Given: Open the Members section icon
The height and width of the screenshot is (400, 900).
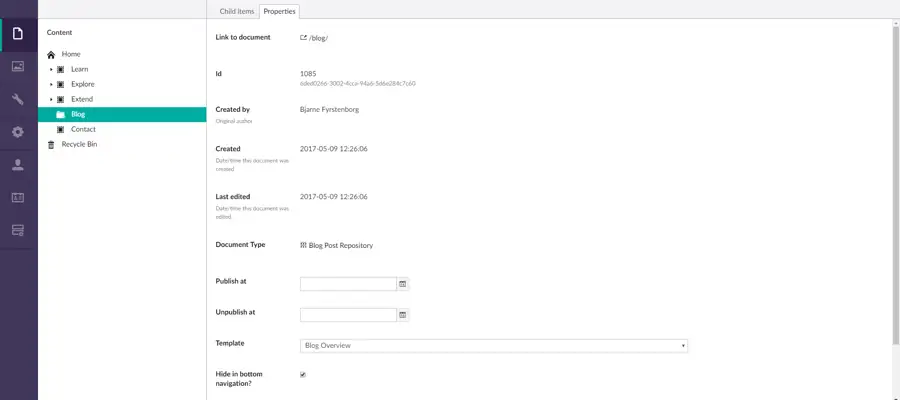Looking at the screenshot, I should (x=18, y=197).
